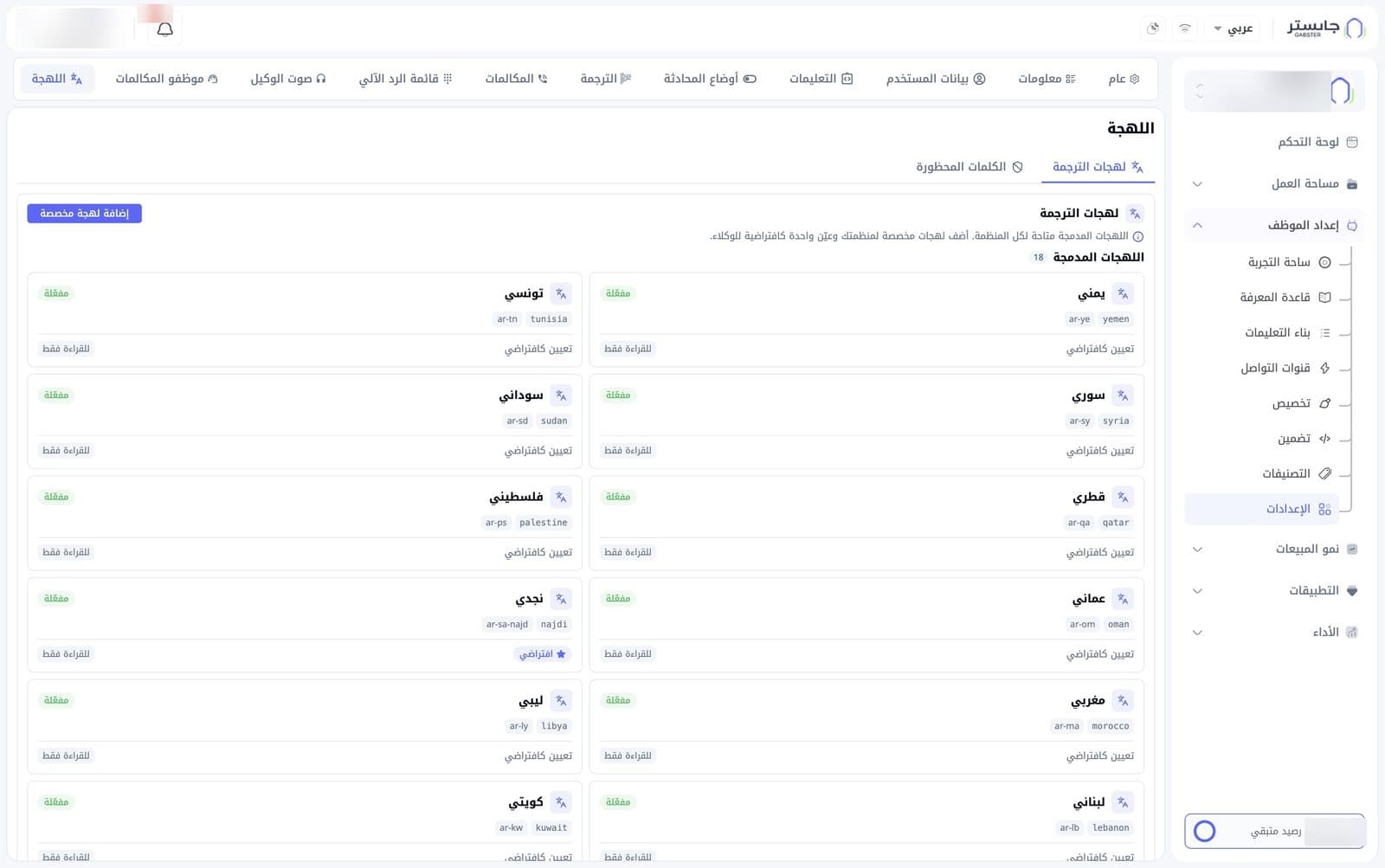
Task: Click translate icon on قطري card
Action: 1123,497
